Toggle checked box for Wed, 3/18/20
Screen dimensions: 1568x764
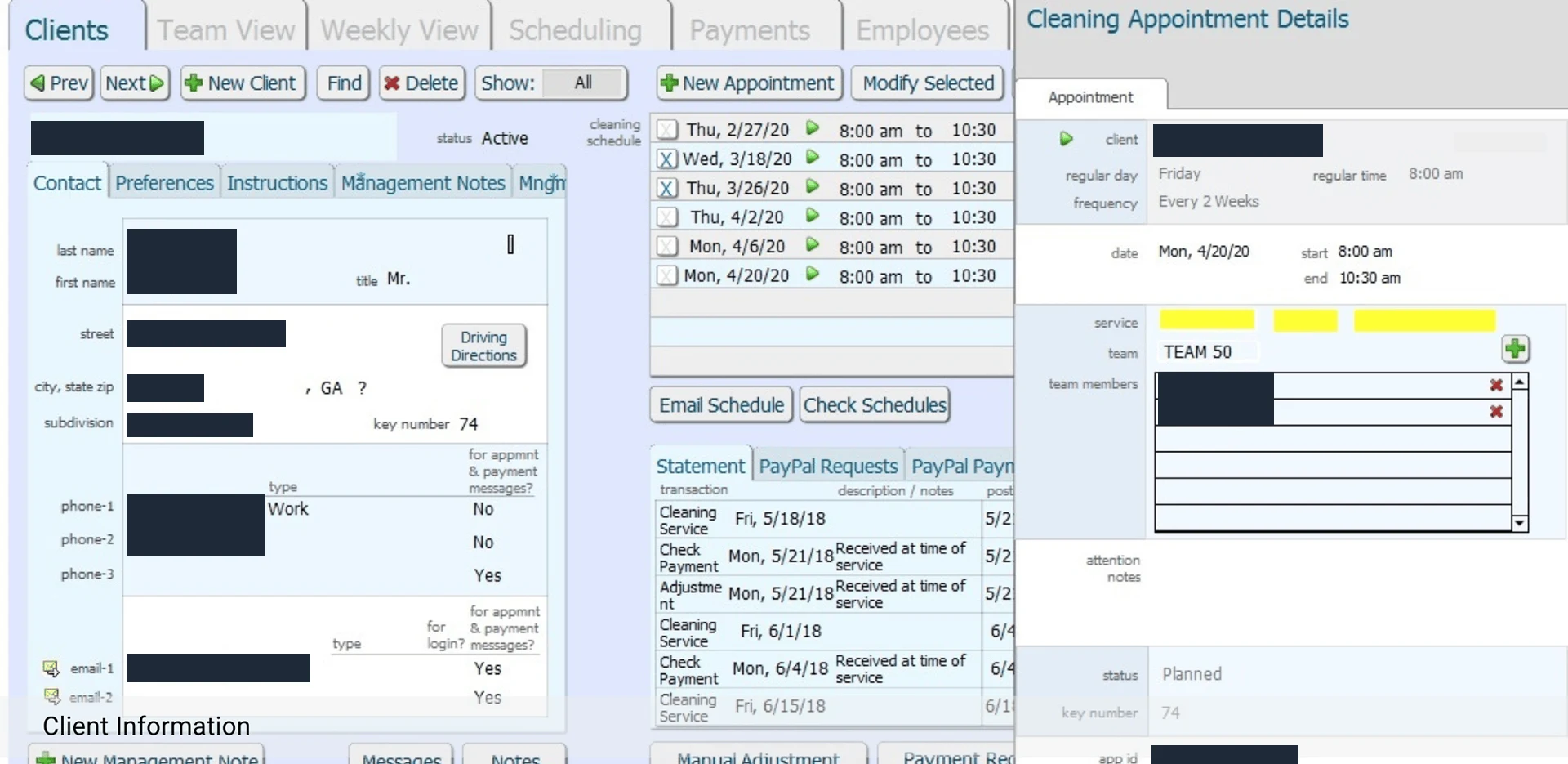667,159
